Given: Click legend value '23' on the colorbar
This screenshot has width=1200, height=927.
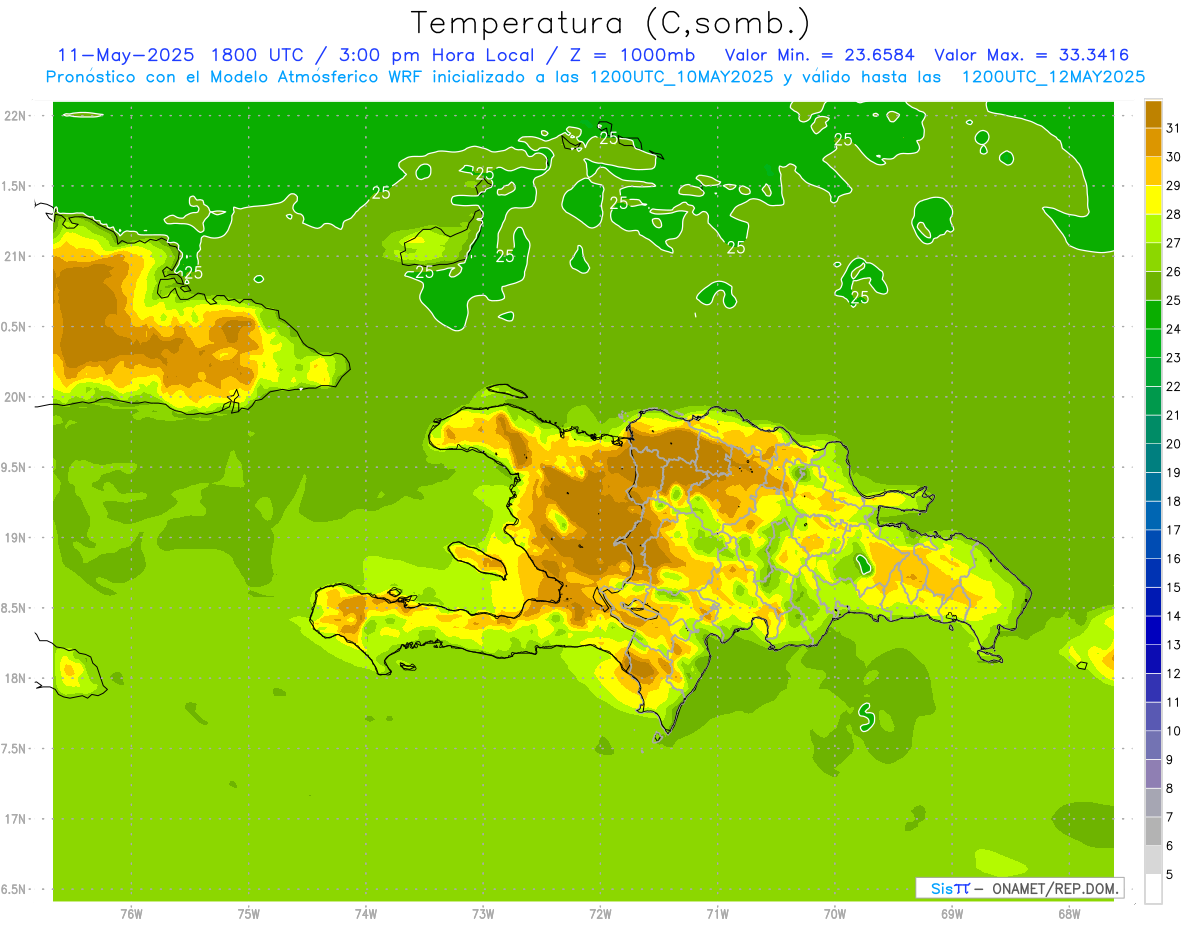Looking at the screenshot, I should click(1173, 358).
